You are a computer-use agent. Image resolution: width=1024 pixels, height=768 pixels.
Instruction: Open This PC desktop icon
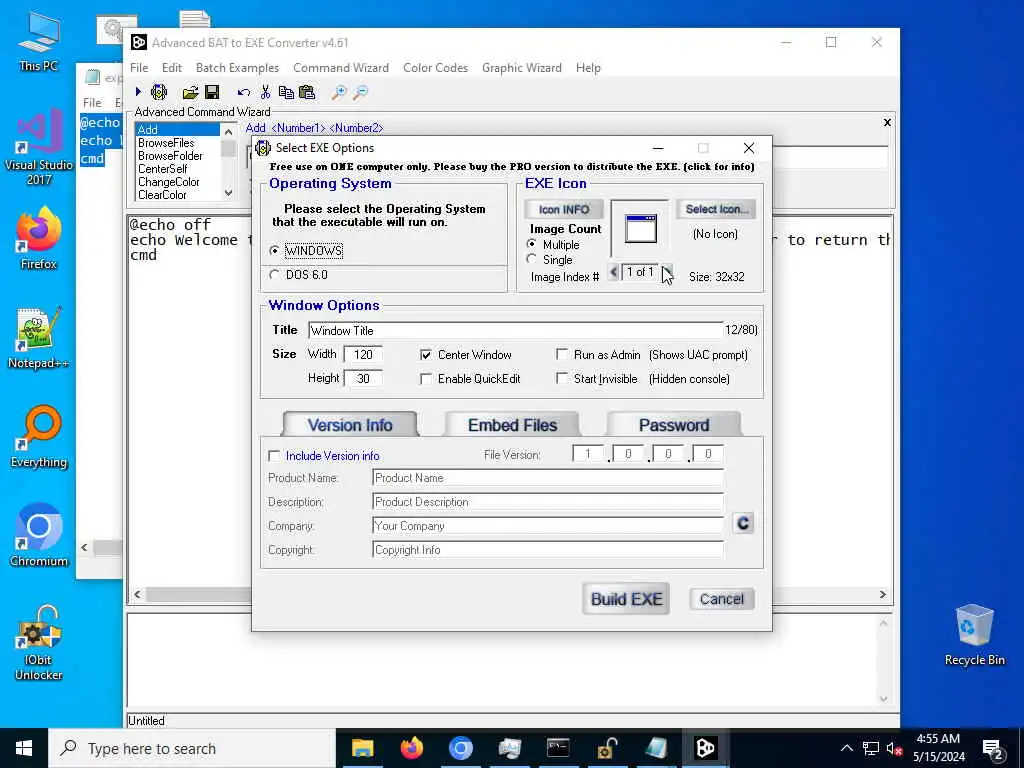[39, 41]
